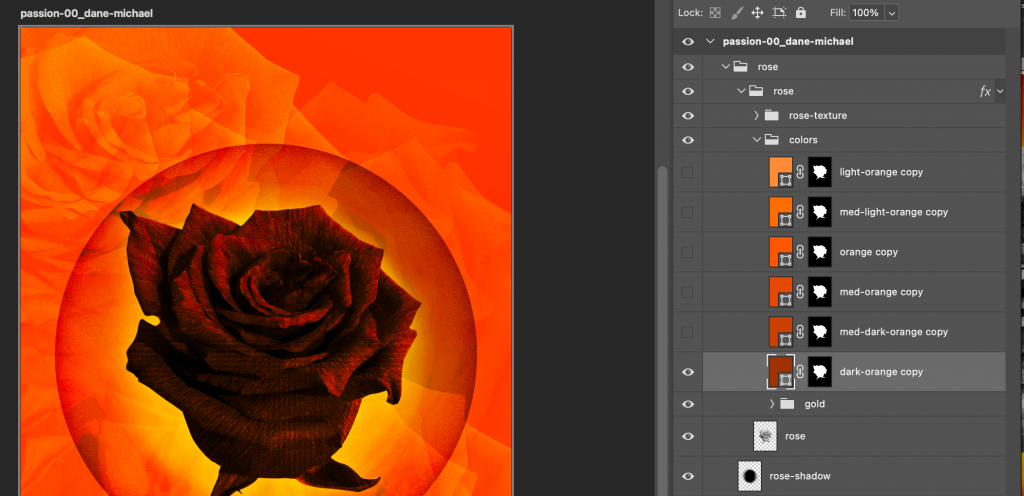Lock position move icon
The width and height of the screenshot is (1024, 496).
tap(758, 12)
